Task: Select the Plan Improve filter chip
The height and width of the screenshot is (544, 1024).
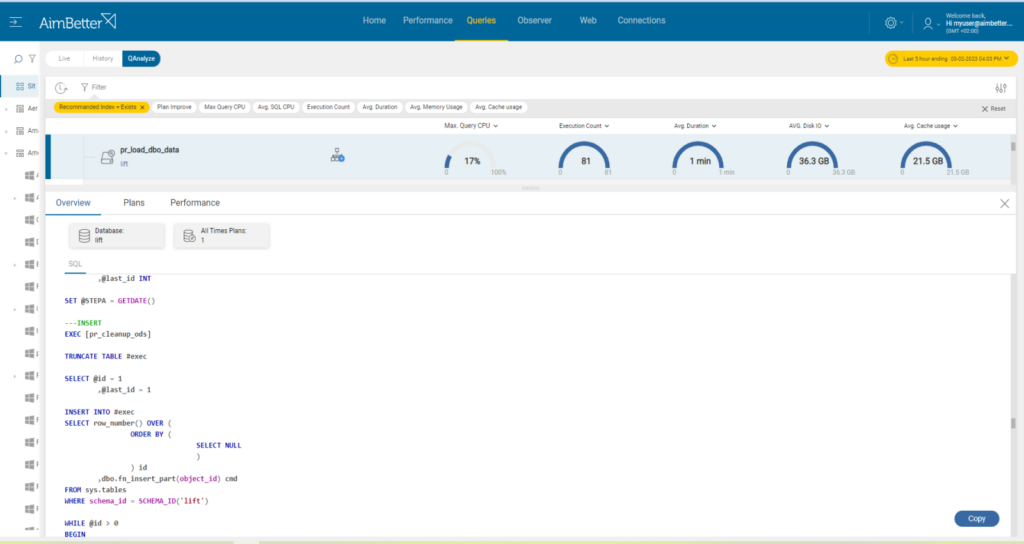Action: pyautogui.click(x=174, y=107)
